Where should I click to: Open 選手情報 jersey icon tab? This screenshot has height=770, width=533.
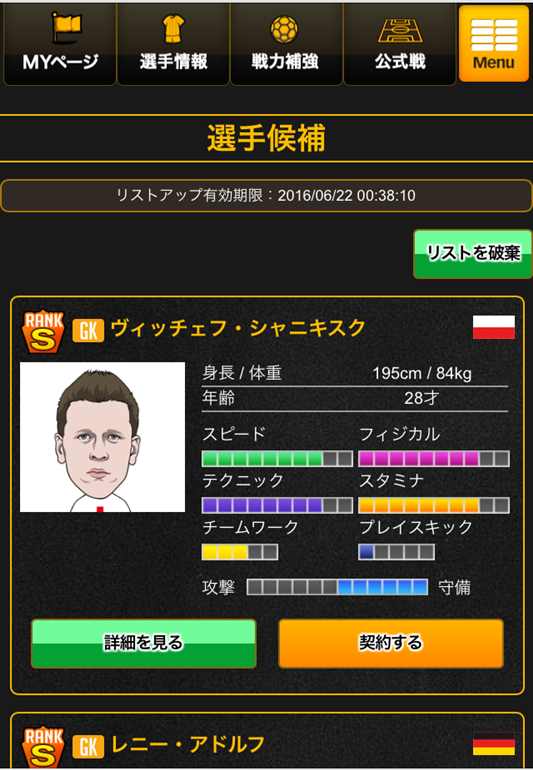click(x=173, y=44)
